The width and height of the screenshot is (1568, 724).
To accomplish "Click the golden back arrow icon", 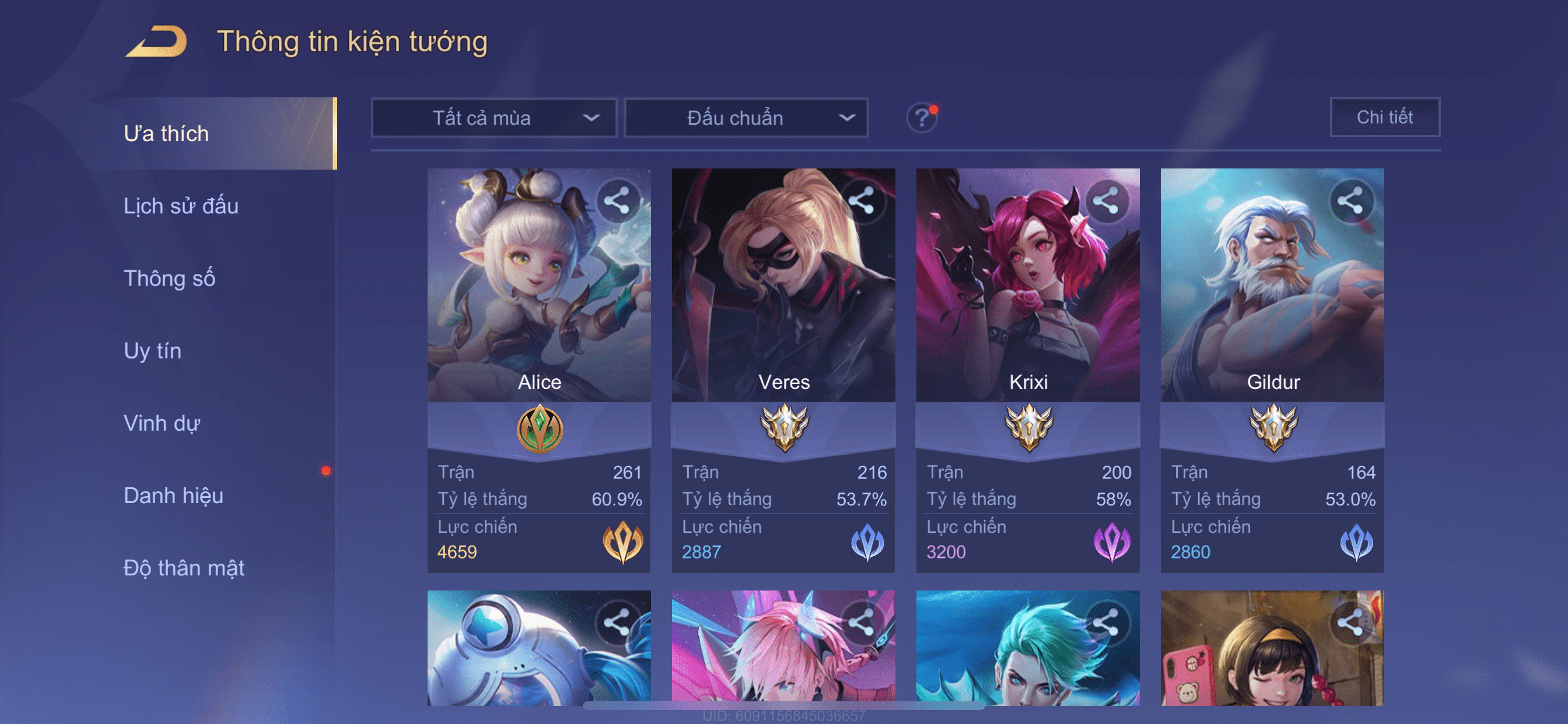I will [156, 41].
